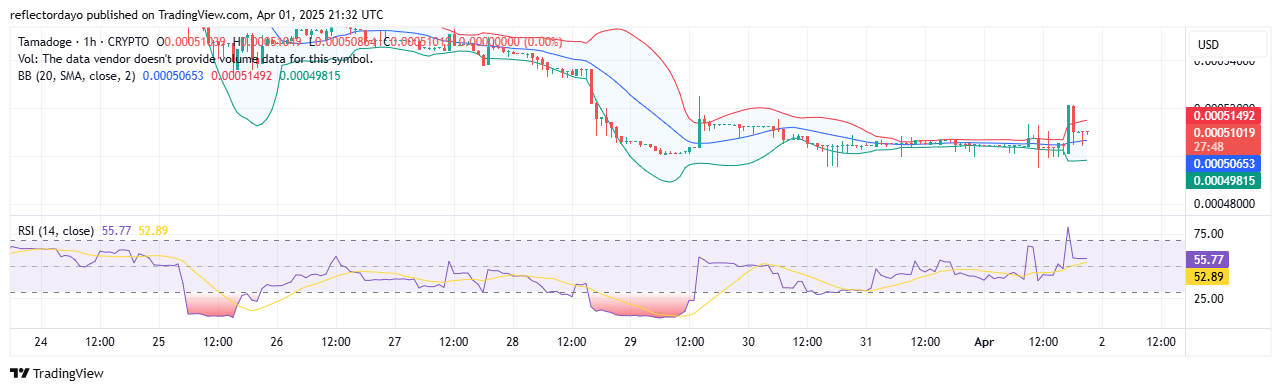Click the 28 date on time axis
Screen dimensions: 1281x391
(x=513, y=342)
